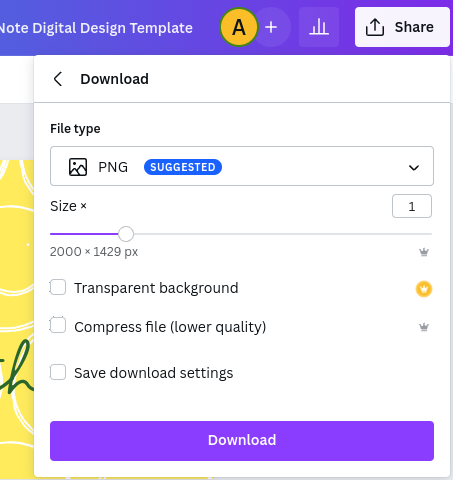Image resolution: width=453 pixels, height=480 pixels.
Task: Click the gold crown beside Transparent background
Action: click(424, 289)
